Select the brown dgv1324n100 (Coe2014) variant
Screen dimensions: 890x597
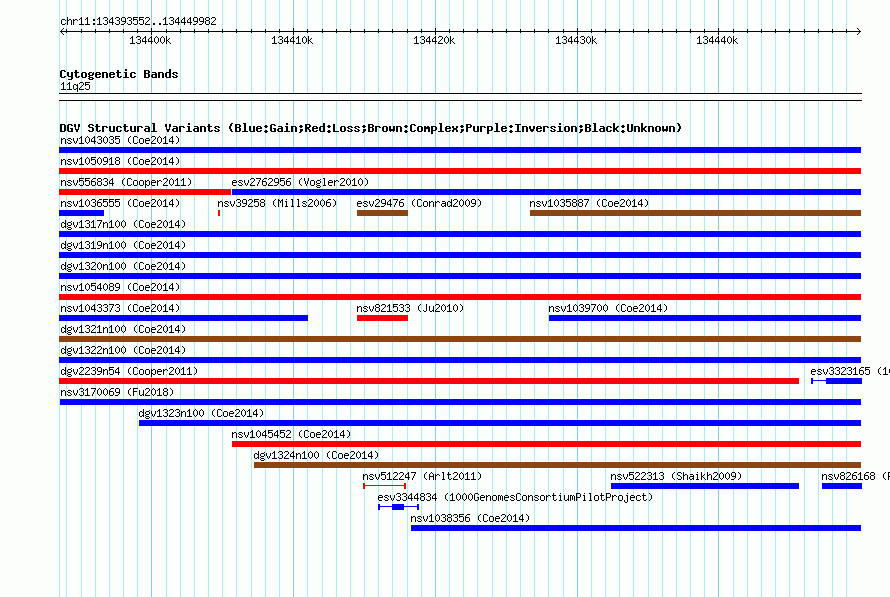[557, 465]
